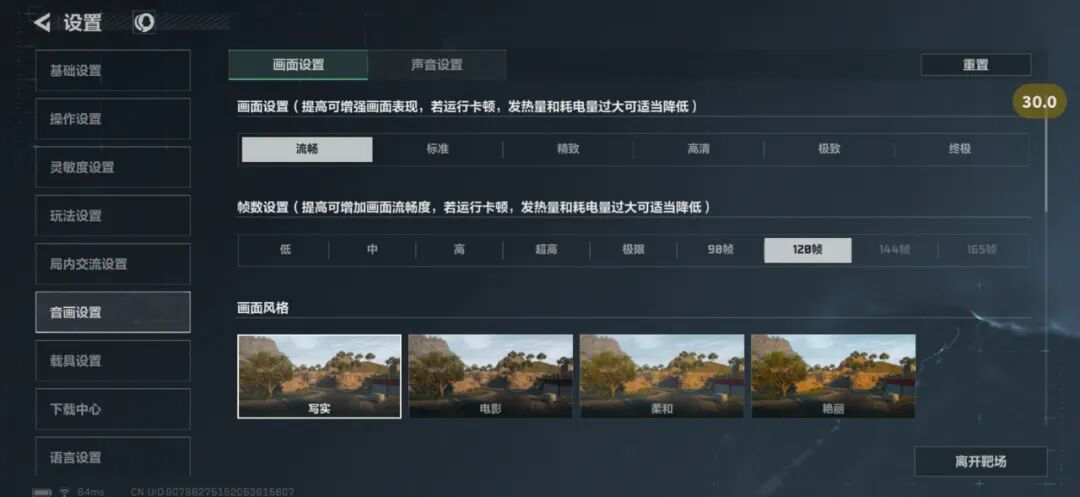1080x497 pixels.
Task: Click the circular logo icon beside 设置
Action: 144,23
